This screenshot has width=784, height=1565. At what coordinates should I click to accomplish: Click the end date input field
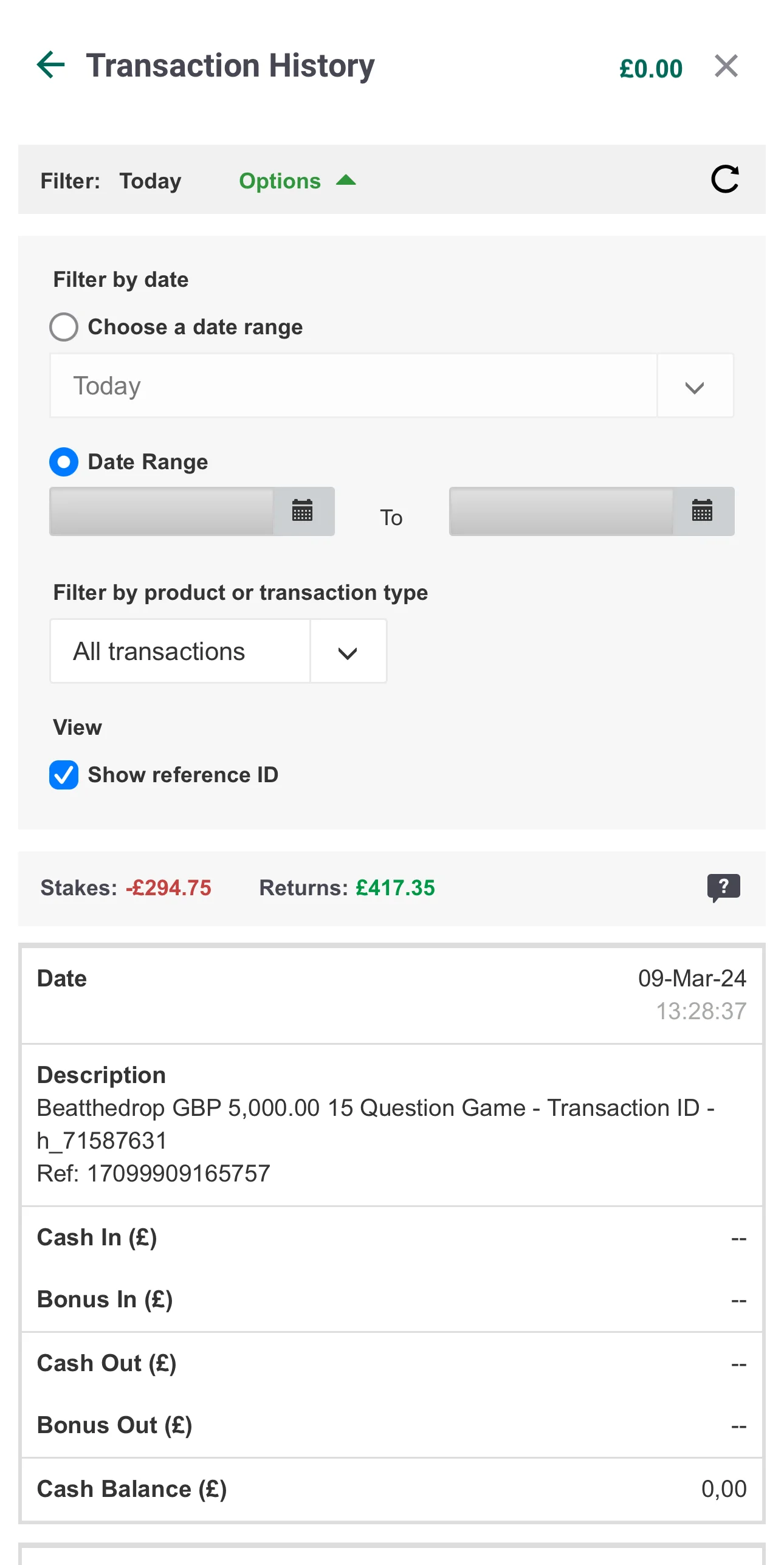coord(560,511)
